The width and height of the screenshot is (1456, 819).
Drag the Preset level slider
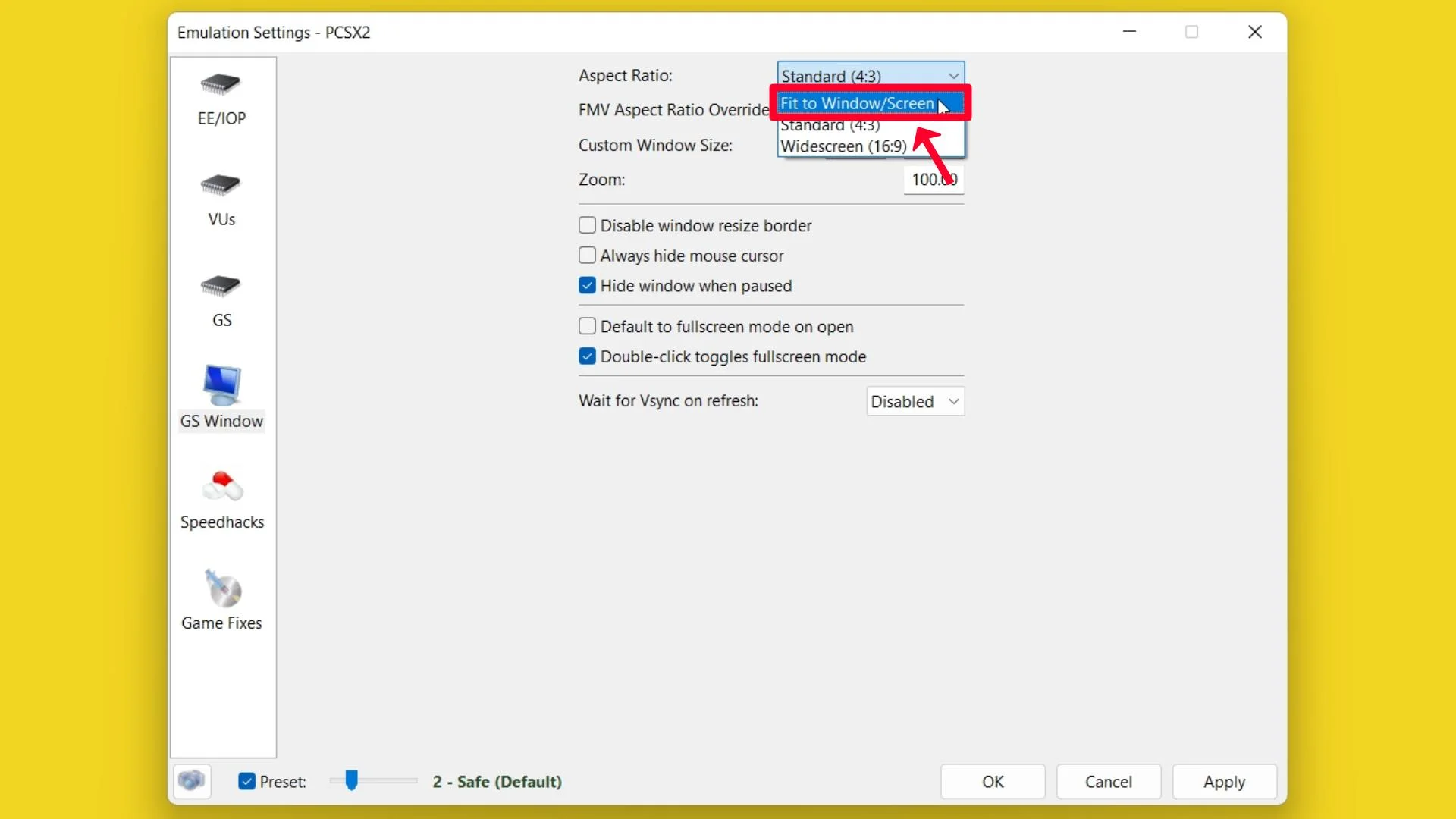pyautogui.click(x=352, y=781)
